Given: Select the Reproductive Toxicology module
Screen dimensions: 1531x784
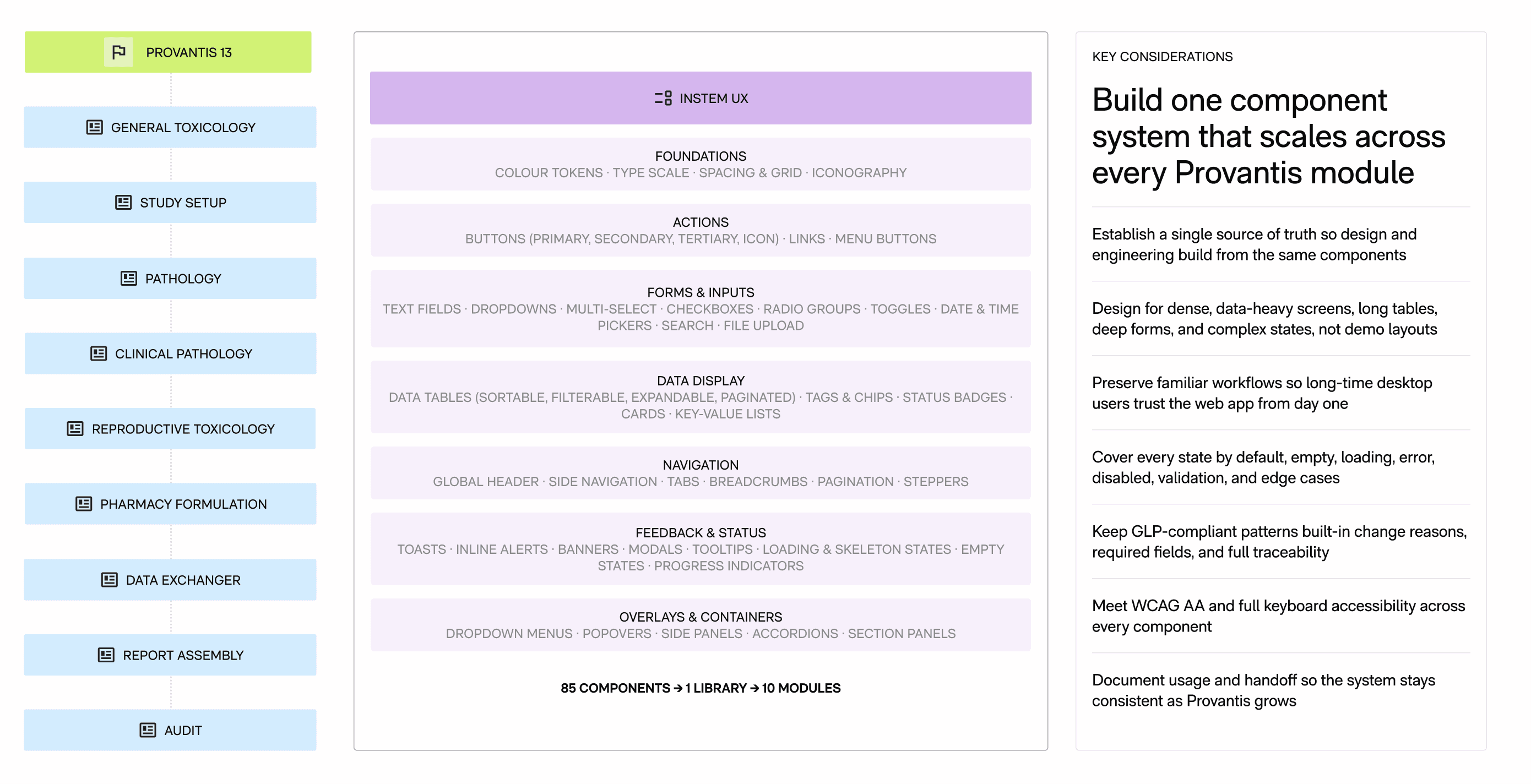Looking at the screenshot, I should pyautogui.click(x=170, y=429).
